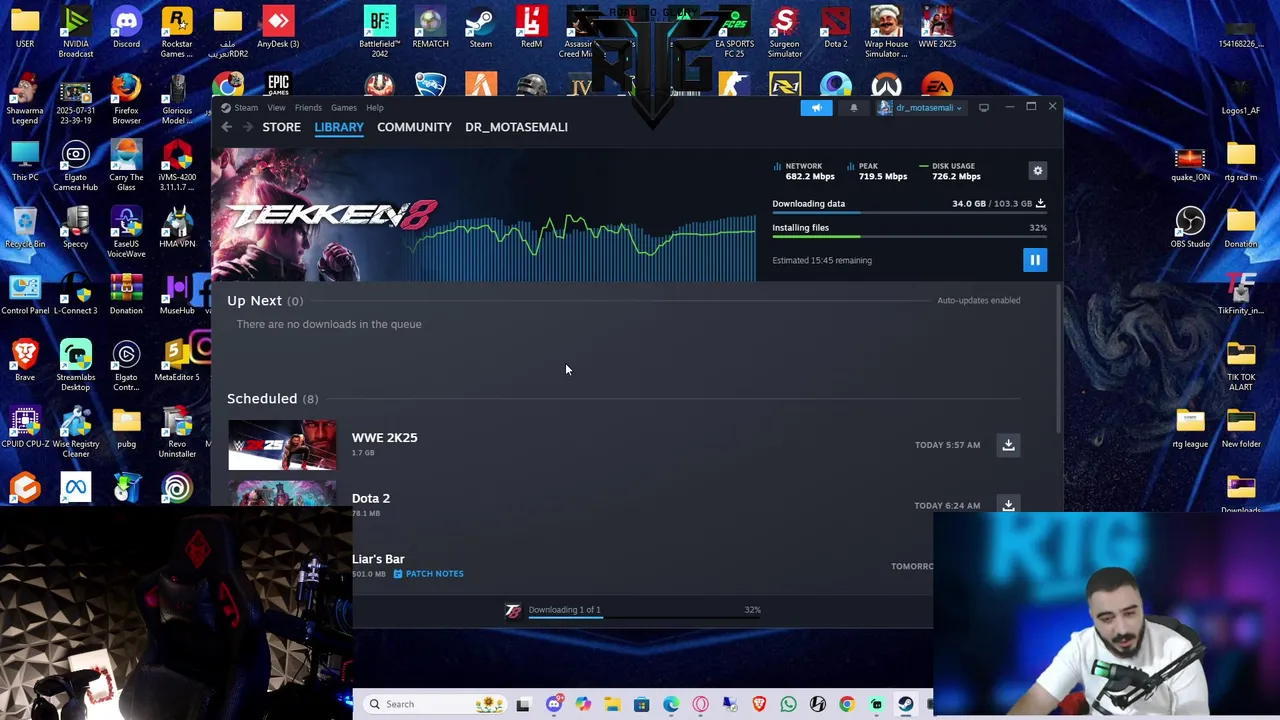Click the taskbar Search box

pyautogui.click(x=435, y=704)
